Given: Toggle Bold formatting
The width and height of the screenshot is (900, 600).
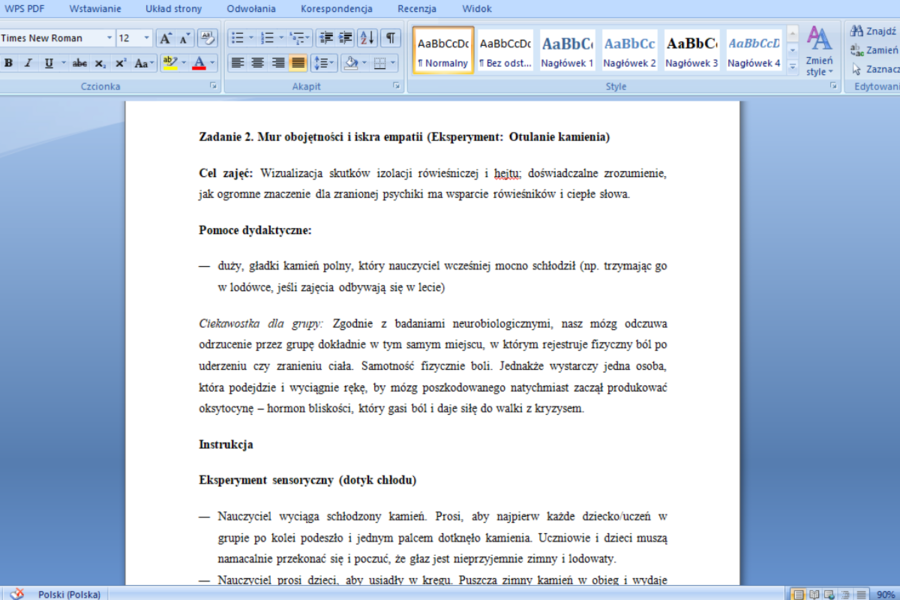Looking at the screenshot, I should click(9, 63).
